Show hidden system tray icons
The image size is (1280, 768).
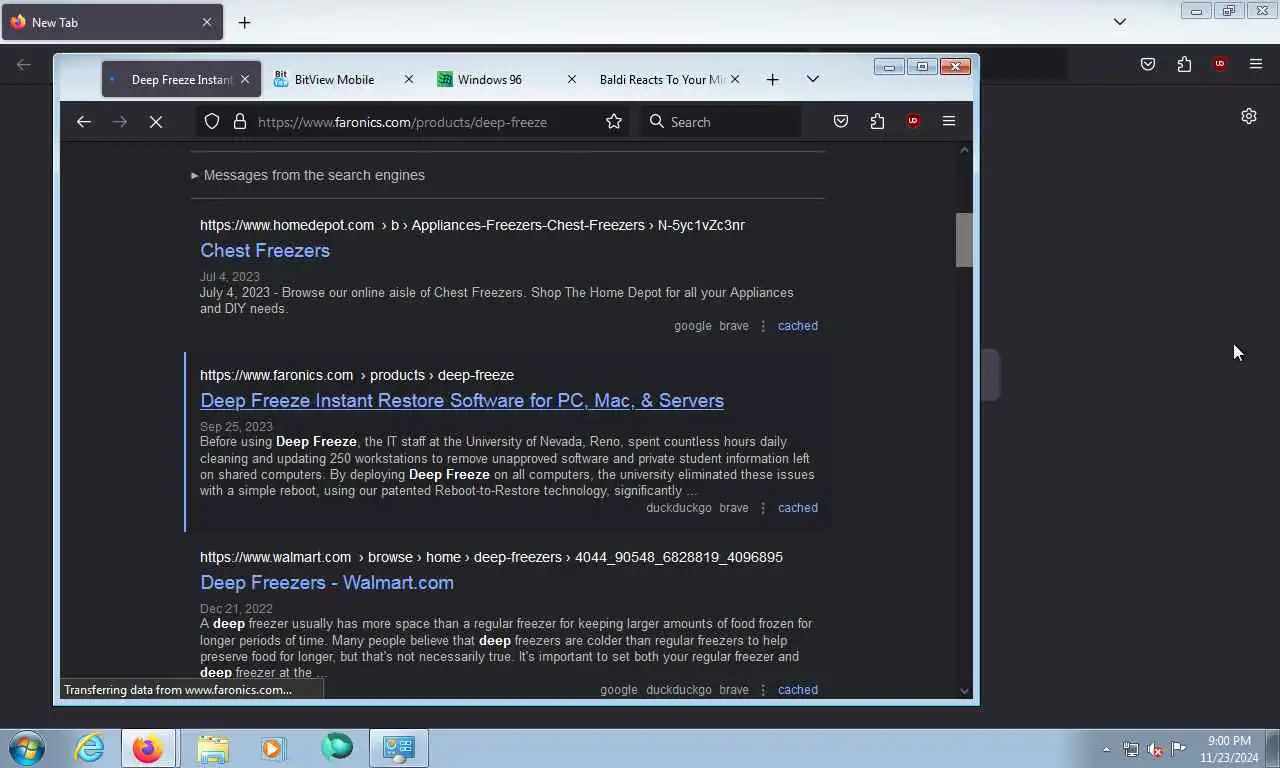tap(1106, 749)
